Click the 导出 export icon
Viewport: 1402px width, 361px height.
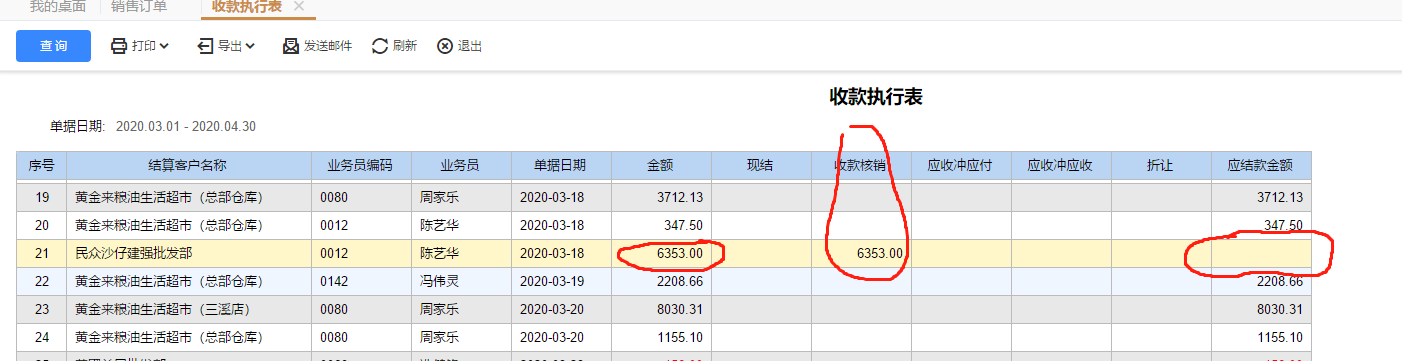(205, 46)
